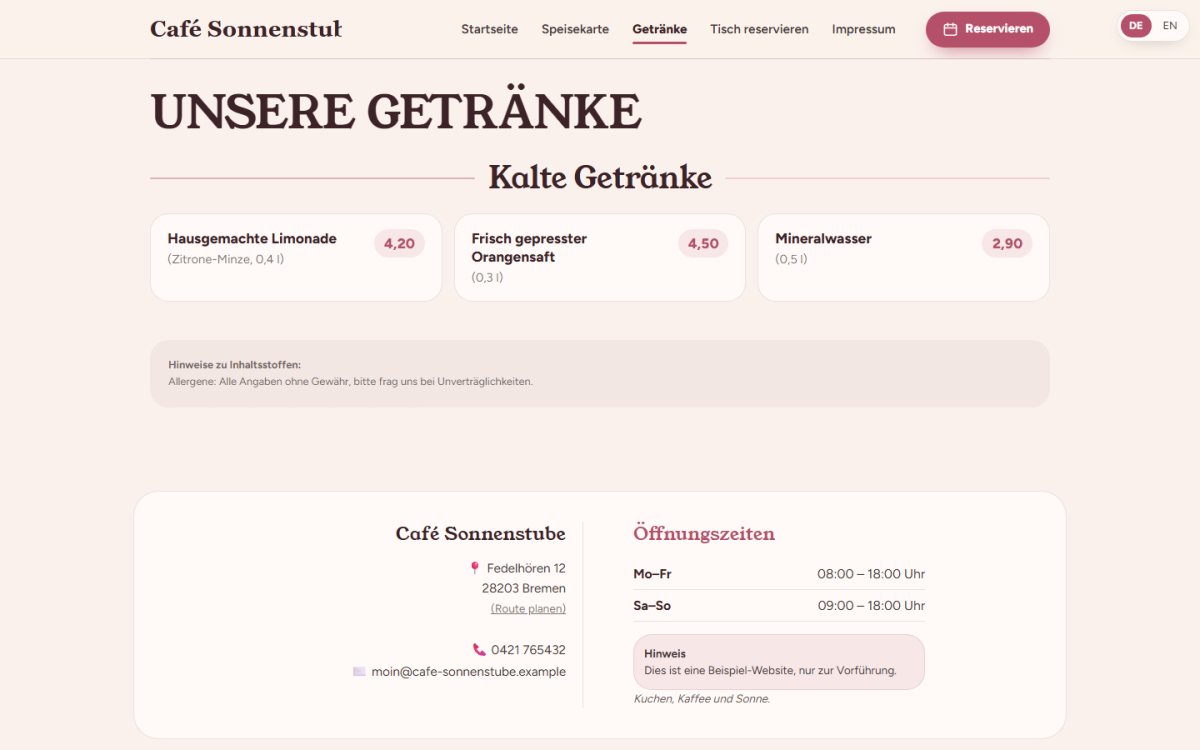Click the Fedelhören 12 street address
Screen dimensions: 1200x750
526,568
